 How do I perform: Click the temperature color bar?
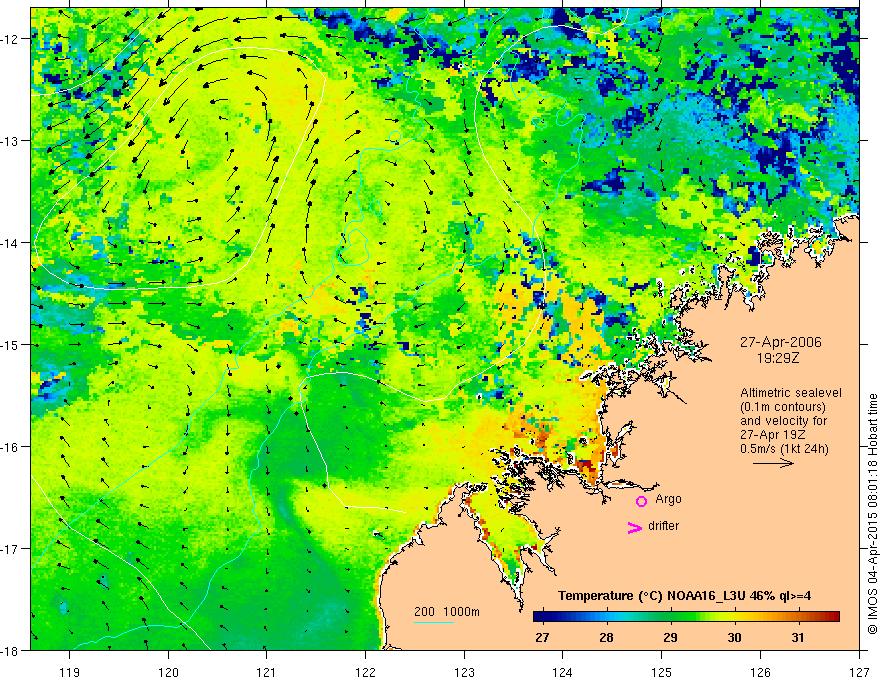click(x=686, y=617)
